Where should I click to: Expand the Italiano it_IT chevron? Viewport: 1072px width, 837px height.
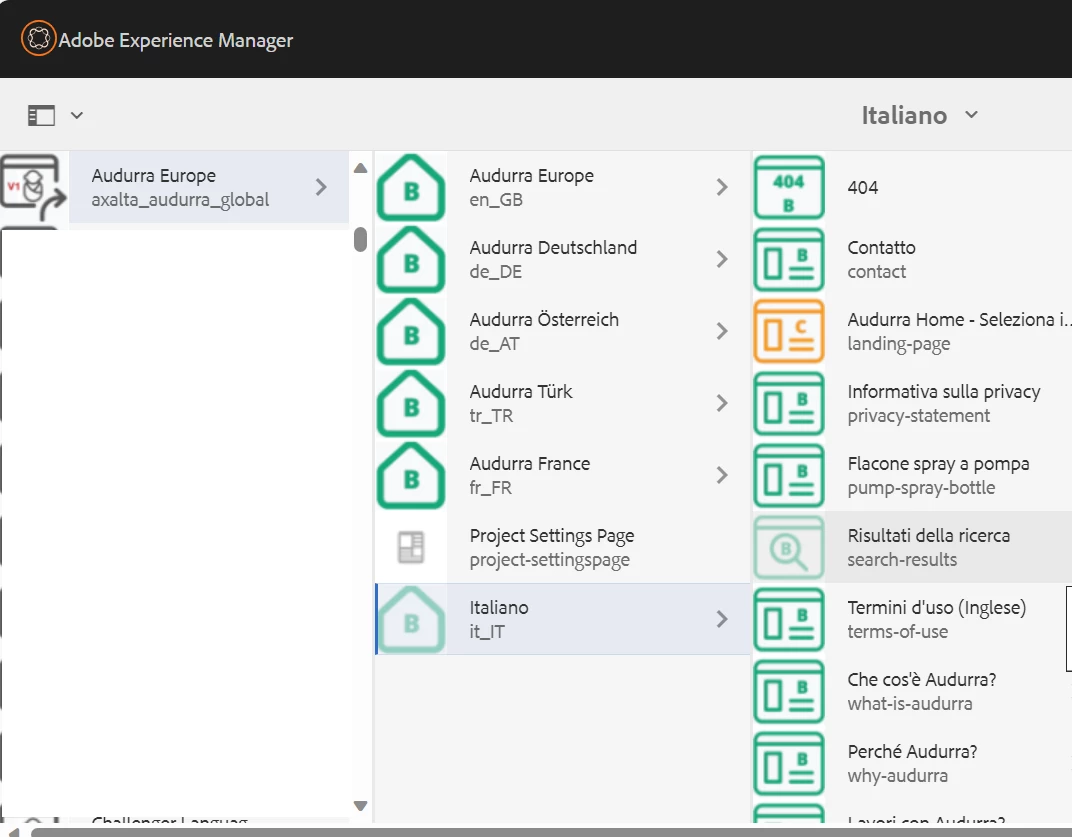point(722,619)
